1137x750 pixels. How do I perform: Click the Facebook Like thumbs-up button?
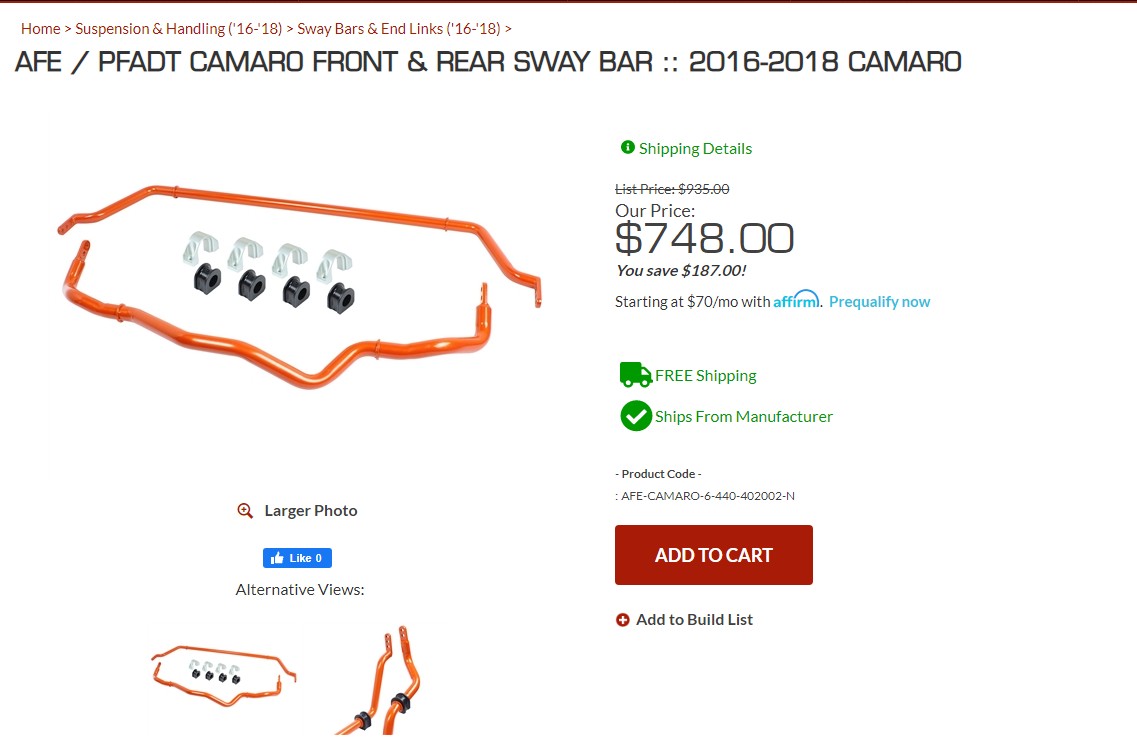[x=297, y=558]
